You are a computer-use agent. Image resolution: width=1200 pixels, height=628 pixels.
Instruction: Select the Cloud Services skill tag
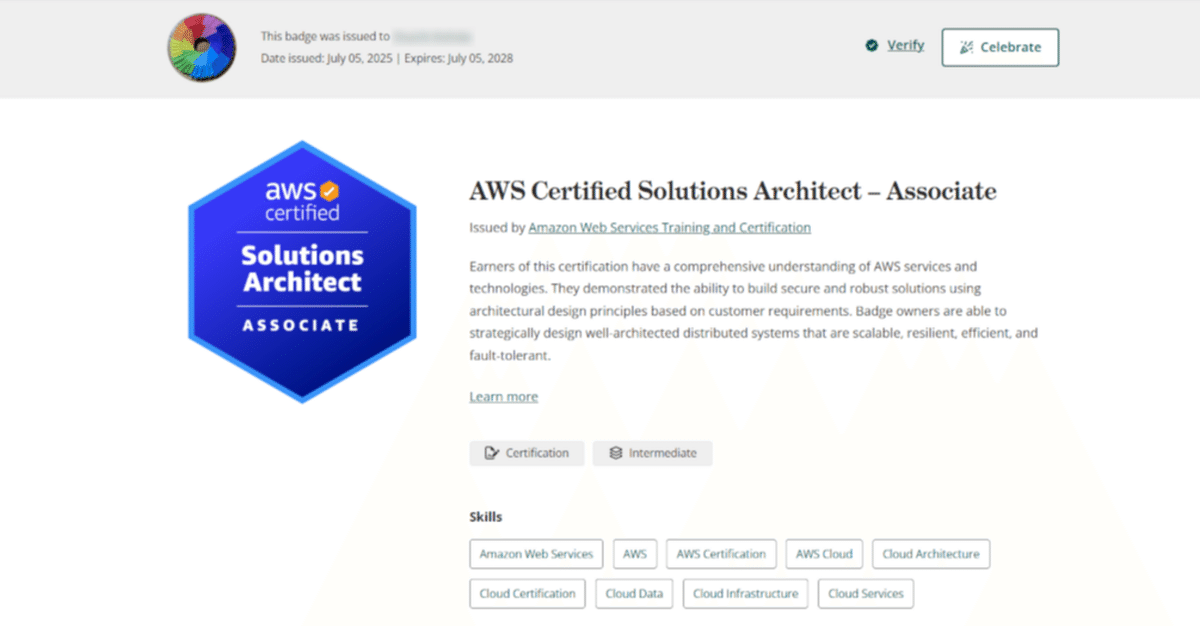pos(866,593)
